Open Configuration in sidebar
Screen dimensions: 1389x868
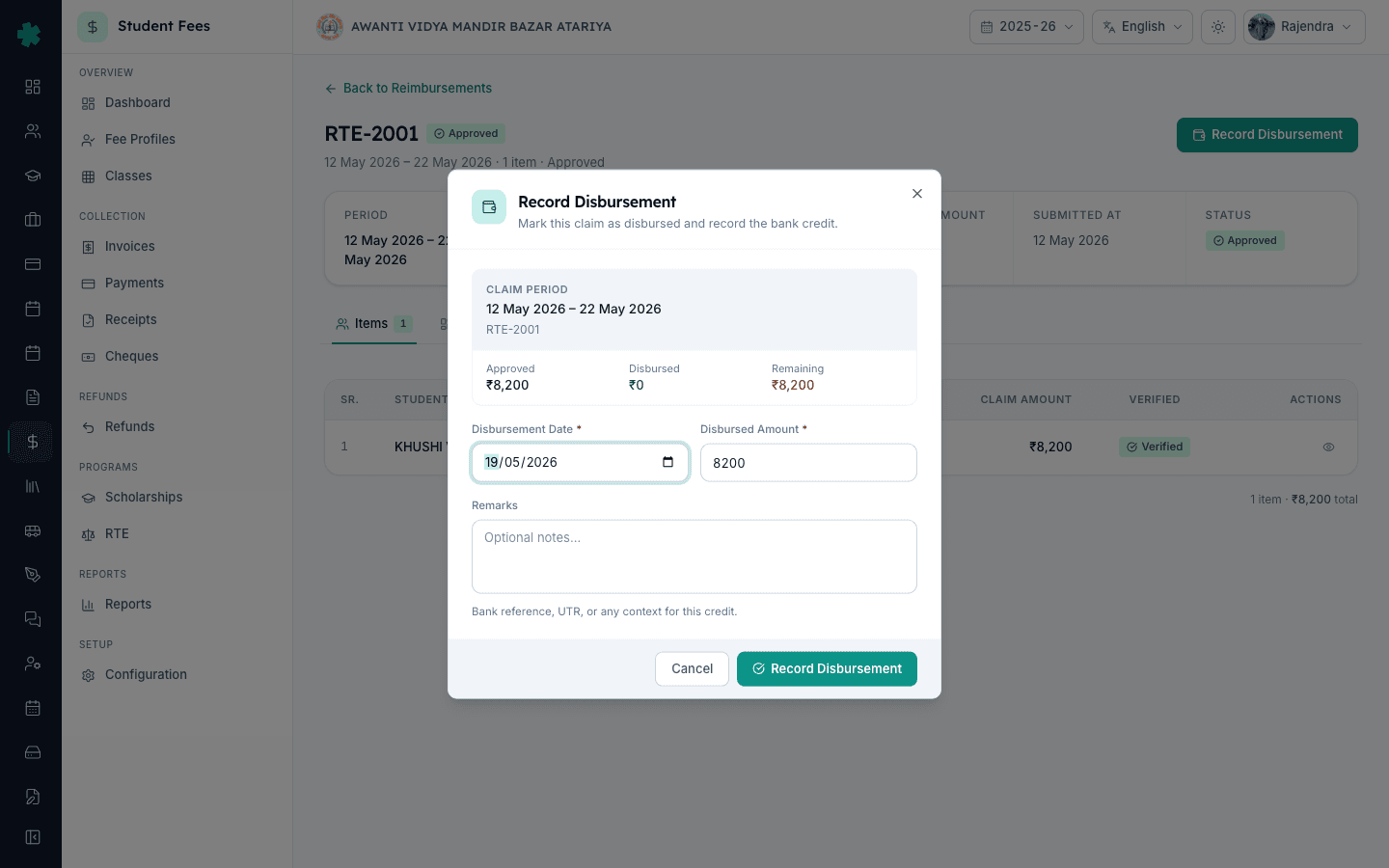[x=177, y=675]
